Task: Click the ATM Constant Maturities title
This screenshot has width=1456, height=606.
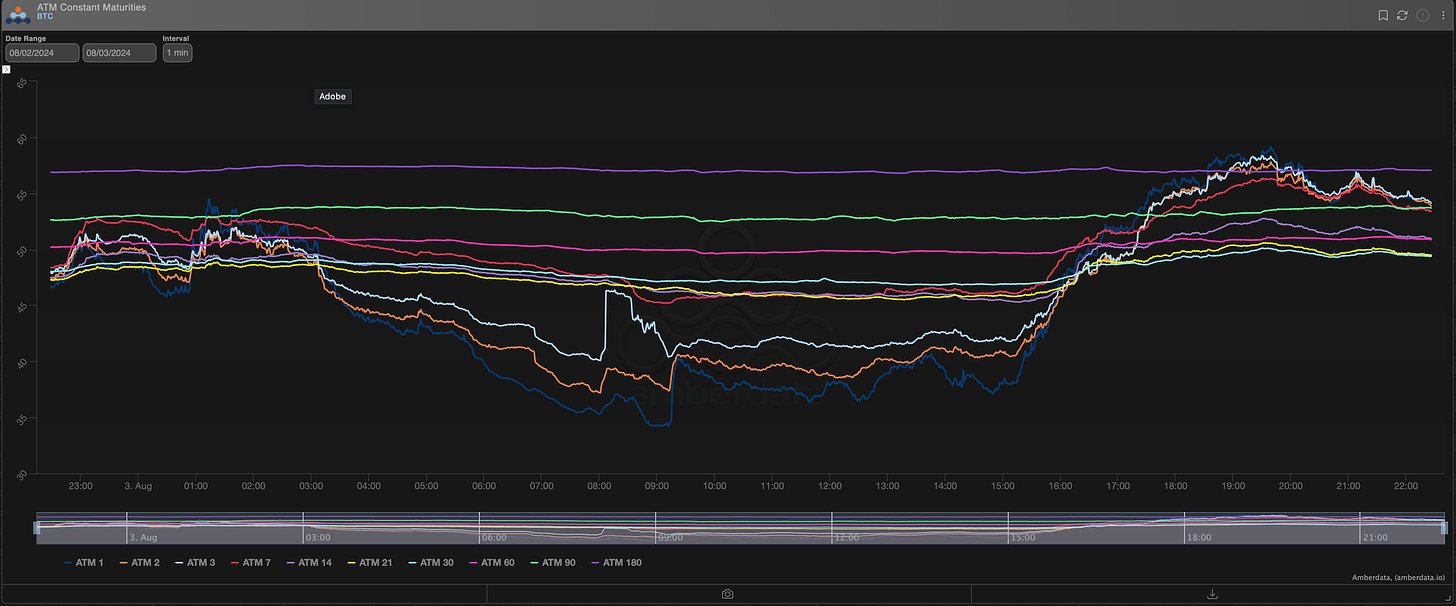Action: pyautogui.click(x=91, y=7)
